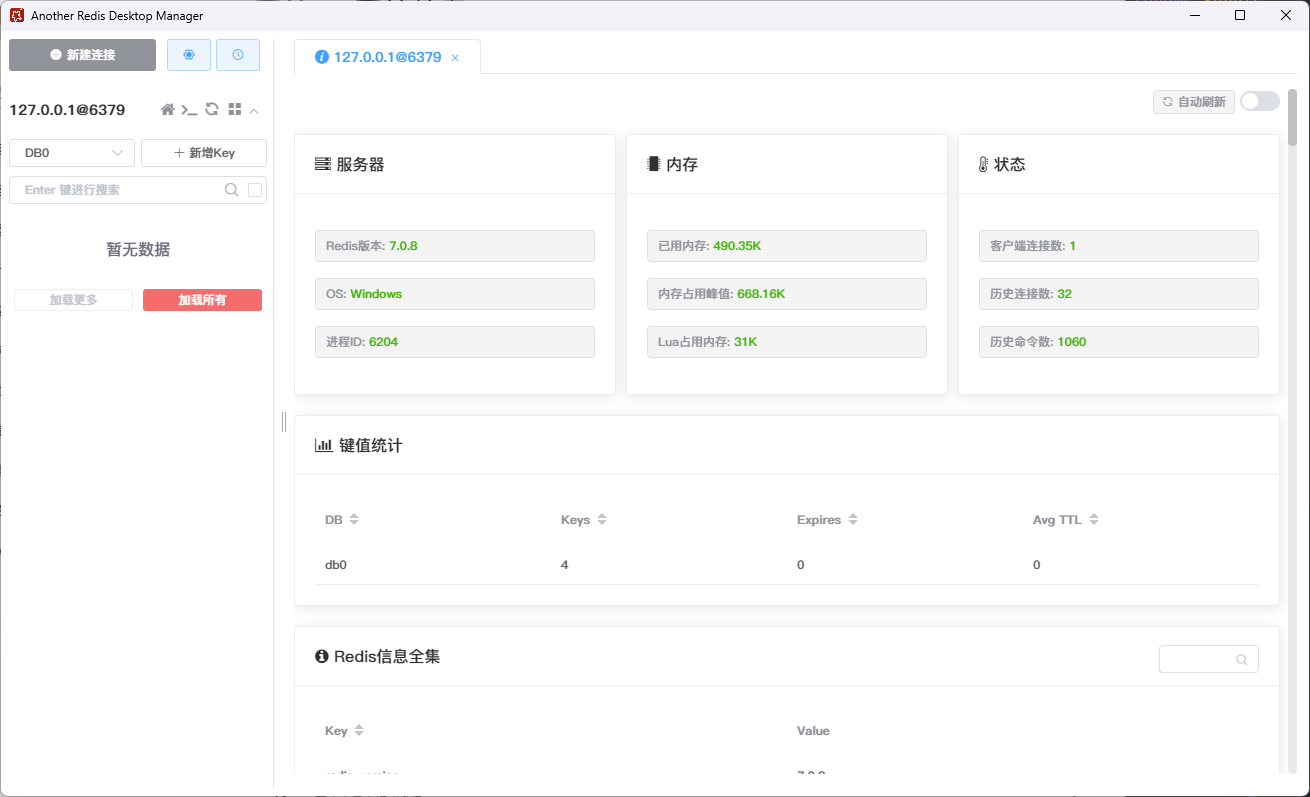The width and height of the screenshot is (1310, 797).
Task: Click the 键值统计 chart icon
Action: tap(323, 446)
